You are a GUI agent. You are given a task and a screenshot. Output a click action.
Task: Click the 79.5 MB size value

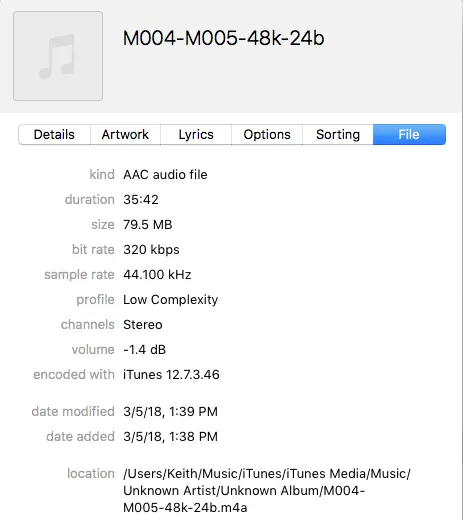click(148, 225)
